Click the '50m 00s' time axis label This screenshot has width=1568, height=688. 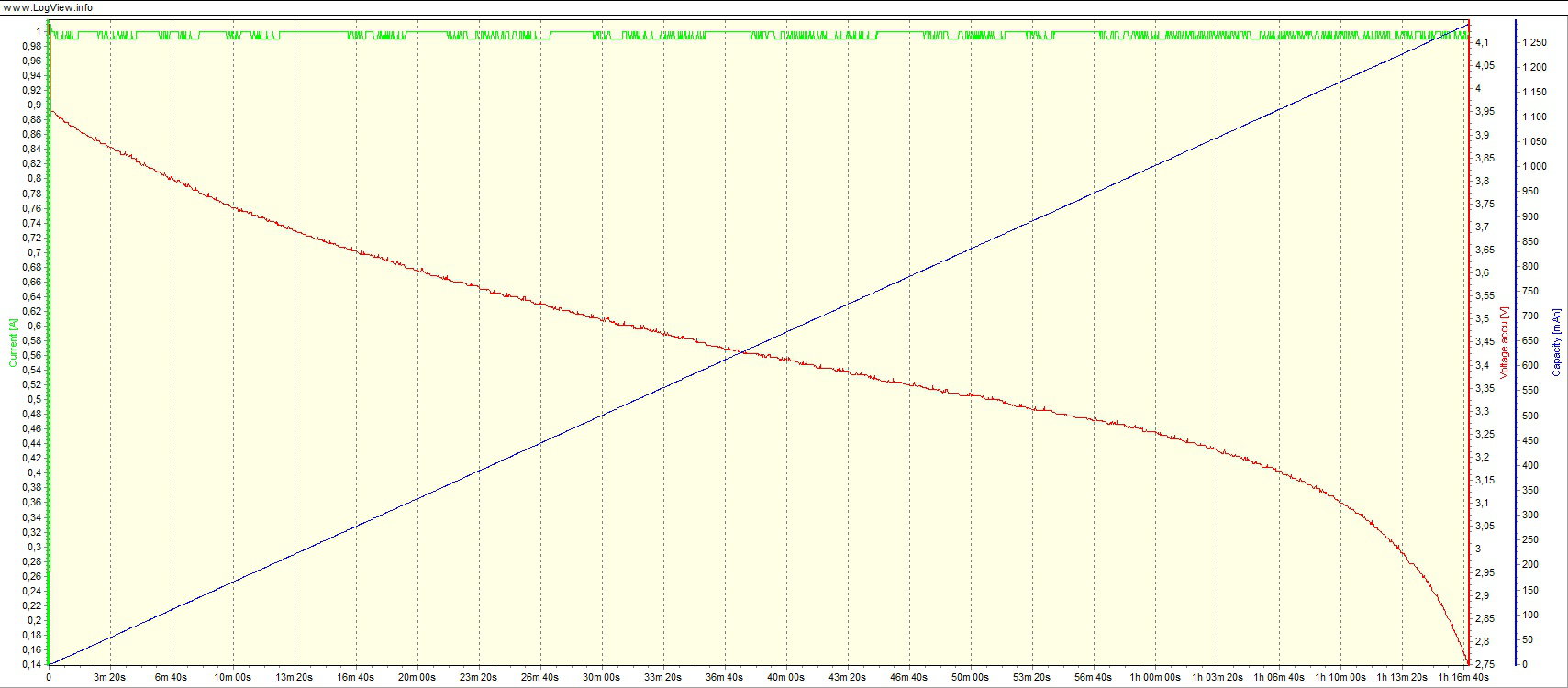(970, 677)
